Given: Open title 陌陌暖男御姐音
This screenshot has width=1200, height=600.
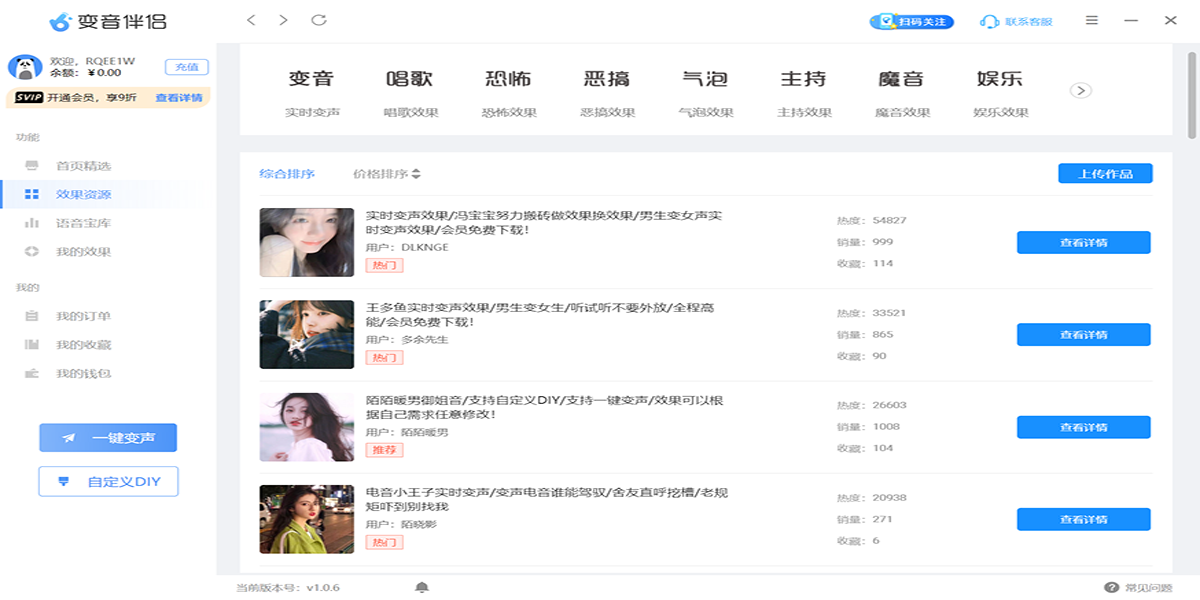Looking at the screenshot, I should [x=544, y=407].
